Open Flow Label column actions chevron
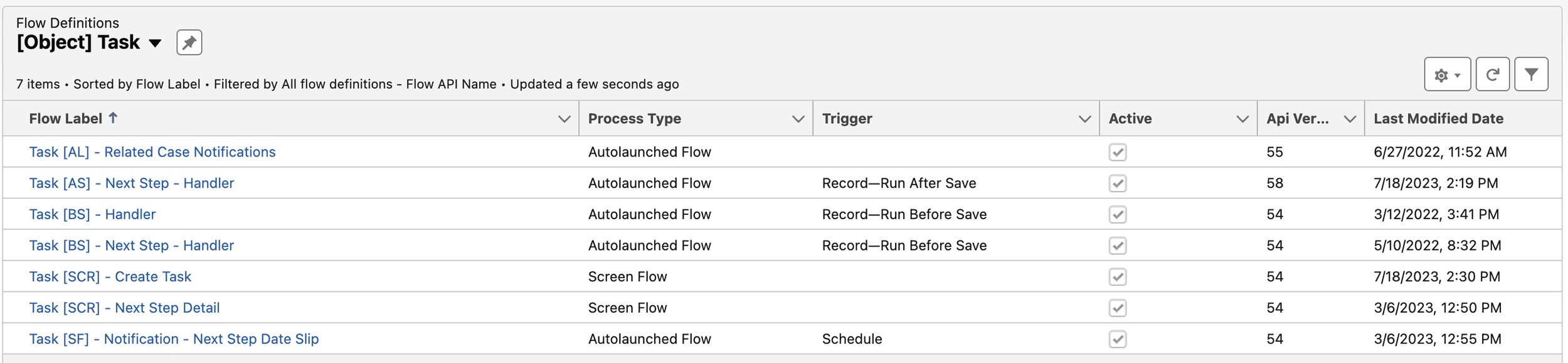 [x=564, y=119]
